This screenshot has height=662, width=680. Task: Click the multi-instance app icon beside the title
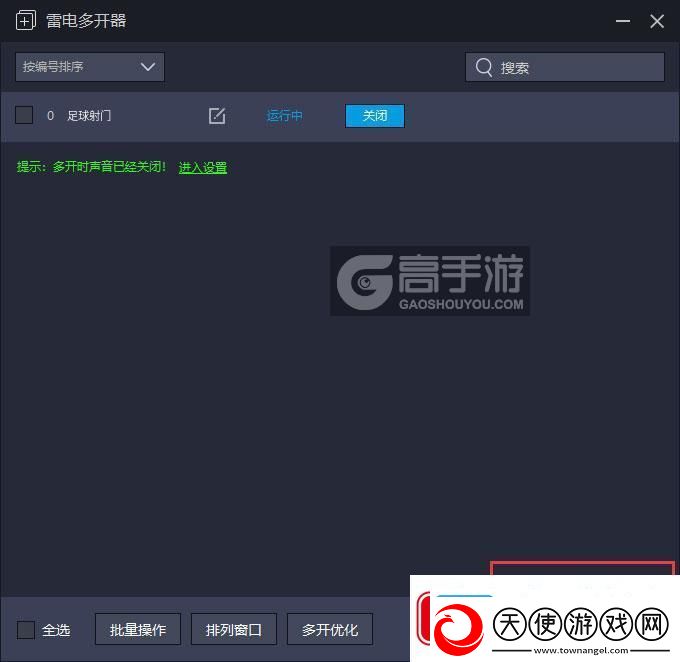point(26,20)
